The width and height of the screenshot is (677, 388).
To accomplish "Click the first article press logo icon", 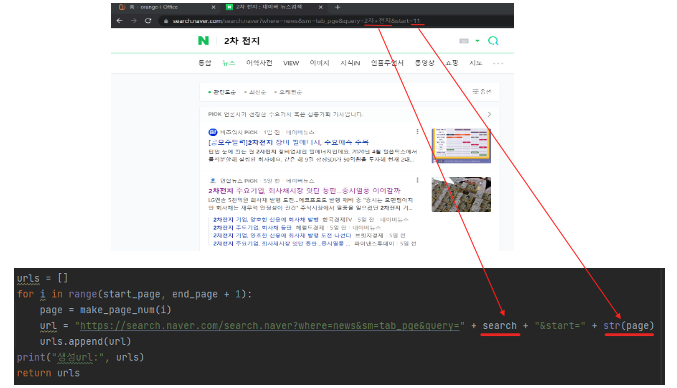I will [212, 132].
